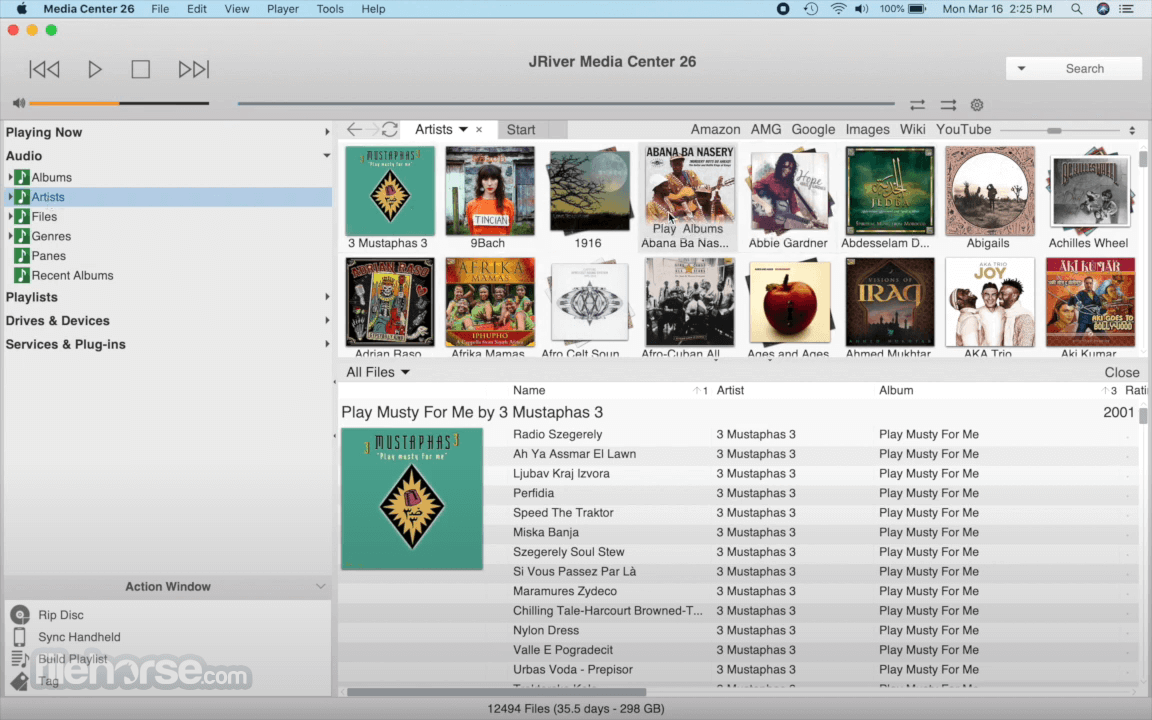Click the playback position seek bar
Image resolution: width=1152 pixels, height=720 pixels.
[x=566, y=104]
